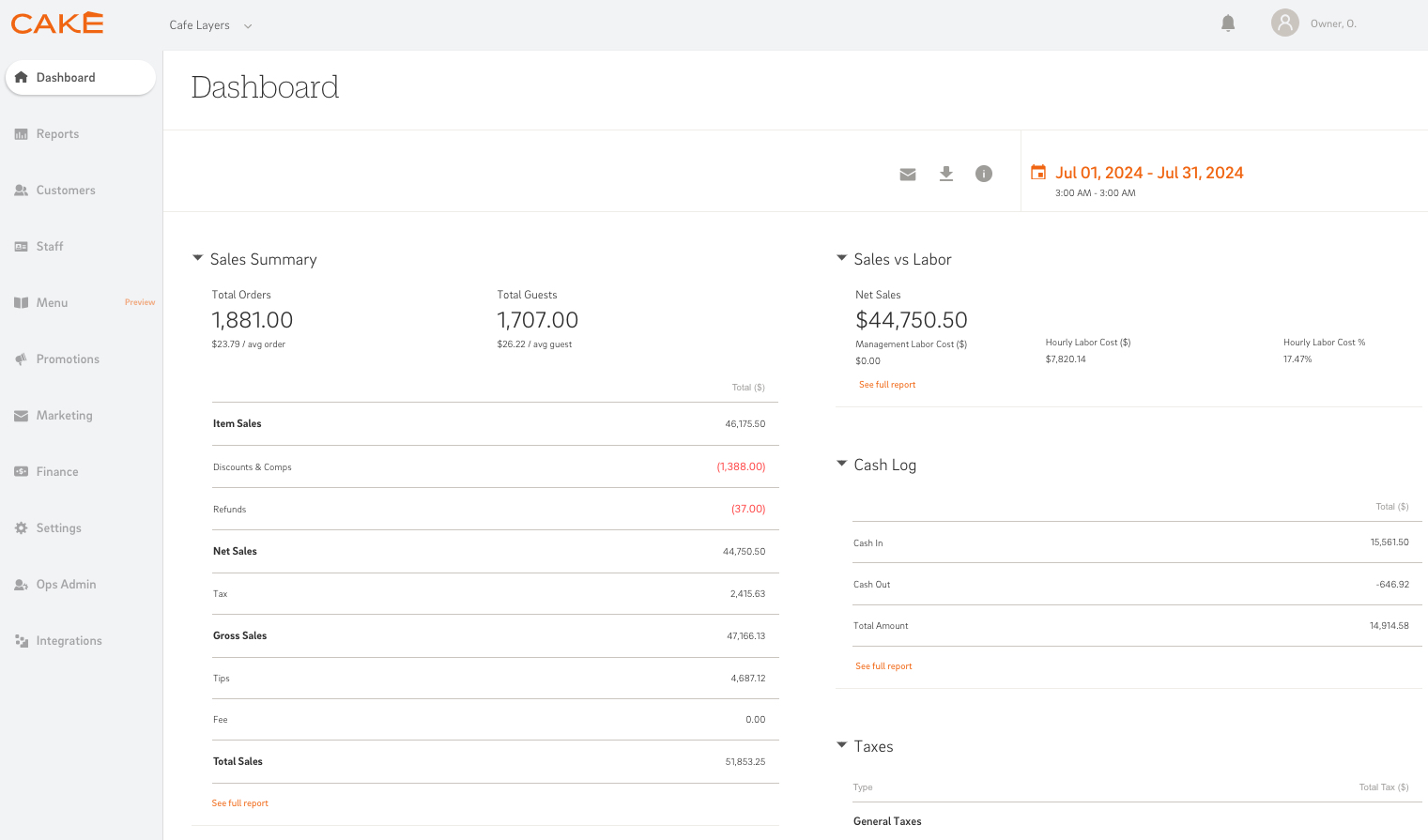This screenshot has width=1428, height=840.
Task: Click the Preview label beside Menu
Action: click(140, 302)
